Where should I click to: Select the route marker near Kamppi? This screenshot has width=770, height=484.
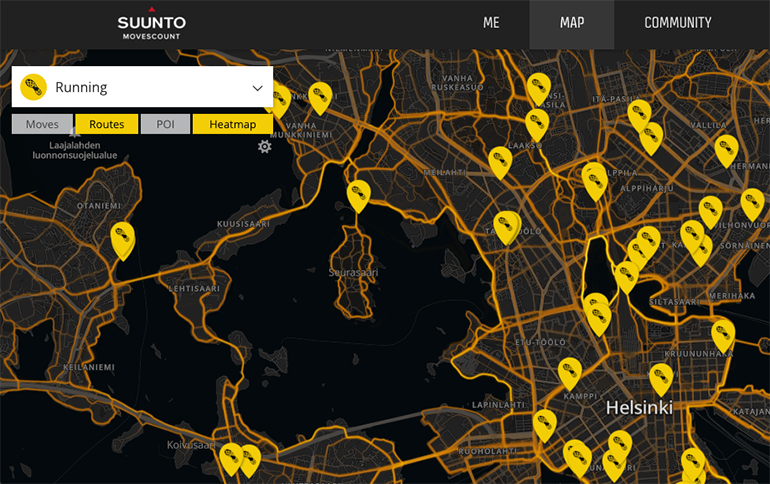[570, 373]
